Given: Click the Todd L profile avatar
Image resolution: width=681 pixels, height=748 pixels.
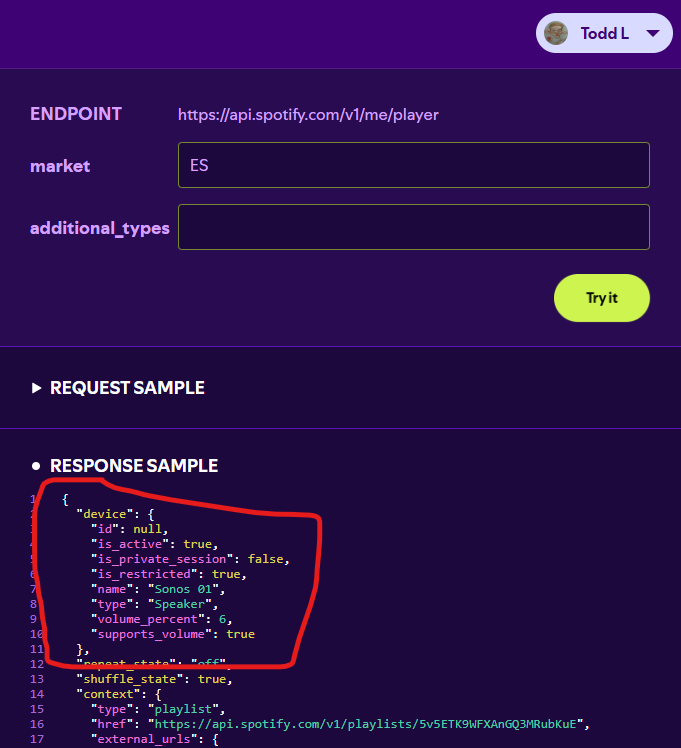Looking at the screenshot, I should tap(556, 33).
